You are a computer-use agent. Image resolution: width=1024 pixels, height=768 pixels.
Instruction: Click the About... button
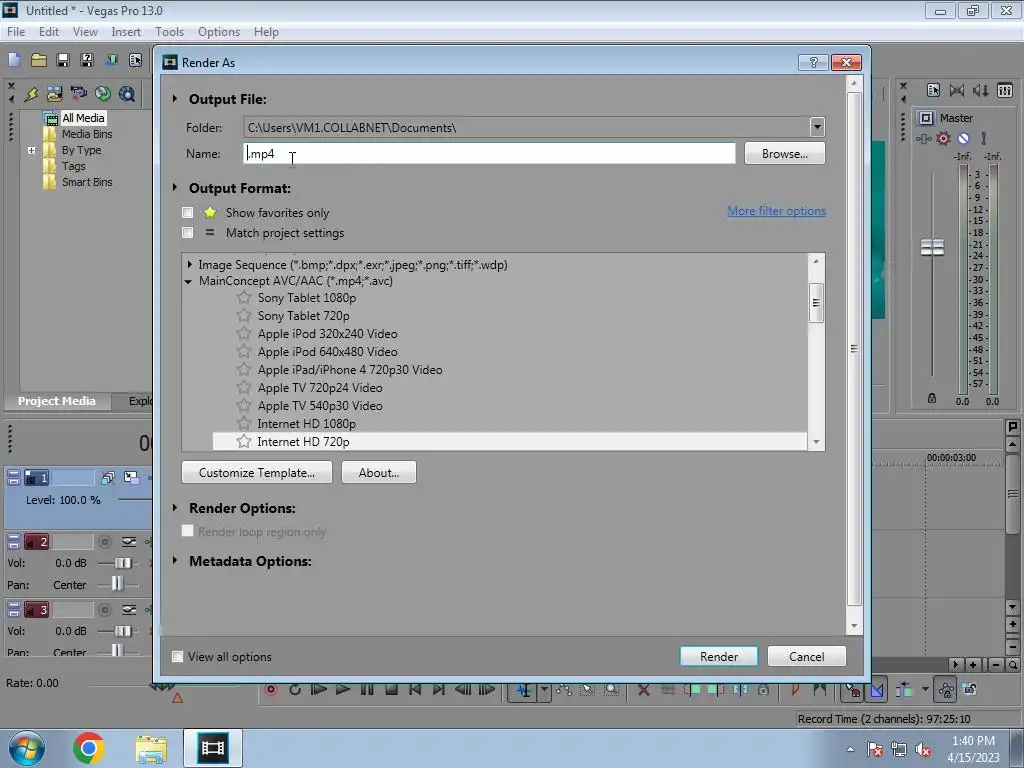379,472
